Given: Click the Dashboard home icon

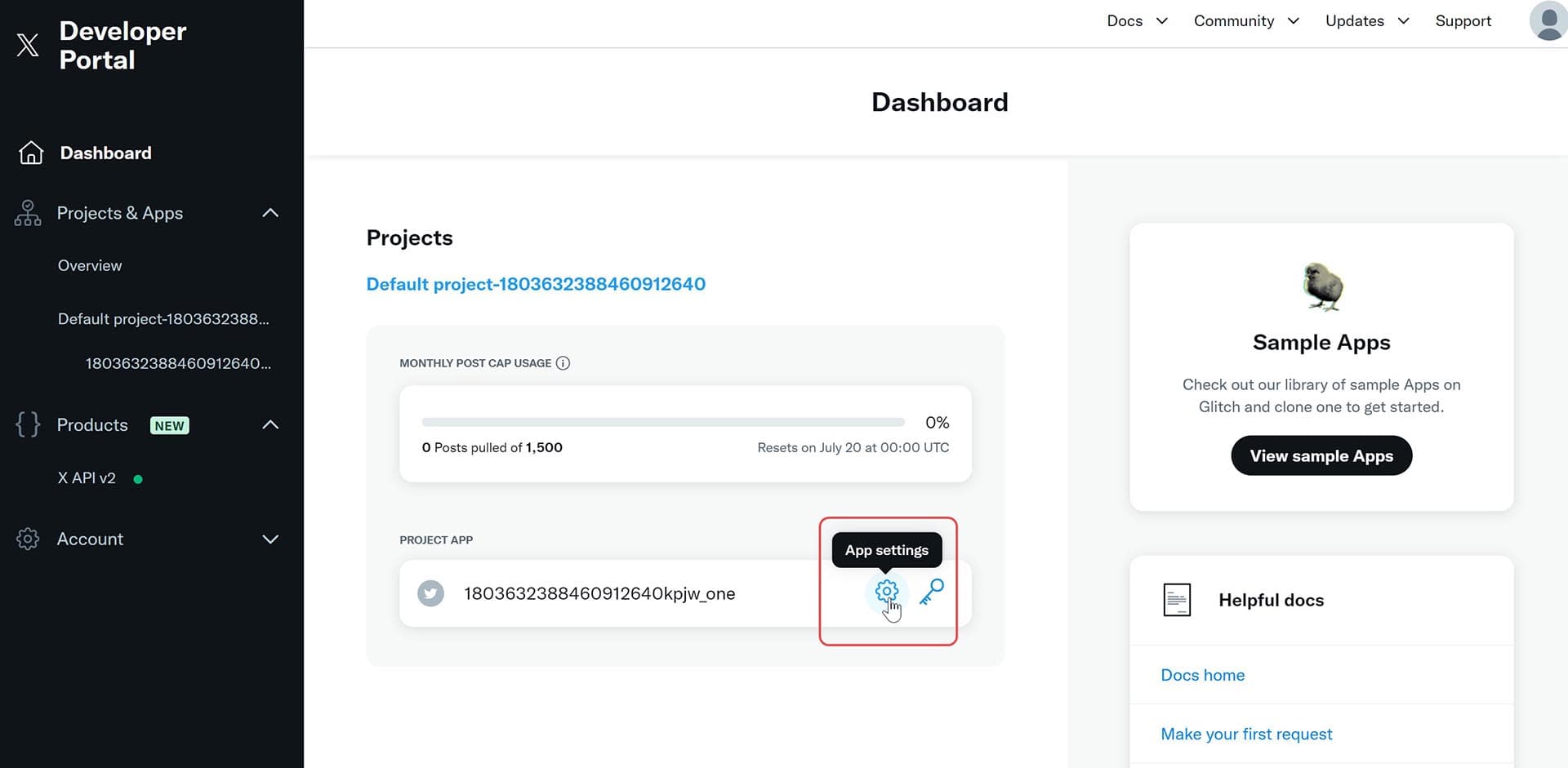Looking at the screenshot, I should coord(31,153).
